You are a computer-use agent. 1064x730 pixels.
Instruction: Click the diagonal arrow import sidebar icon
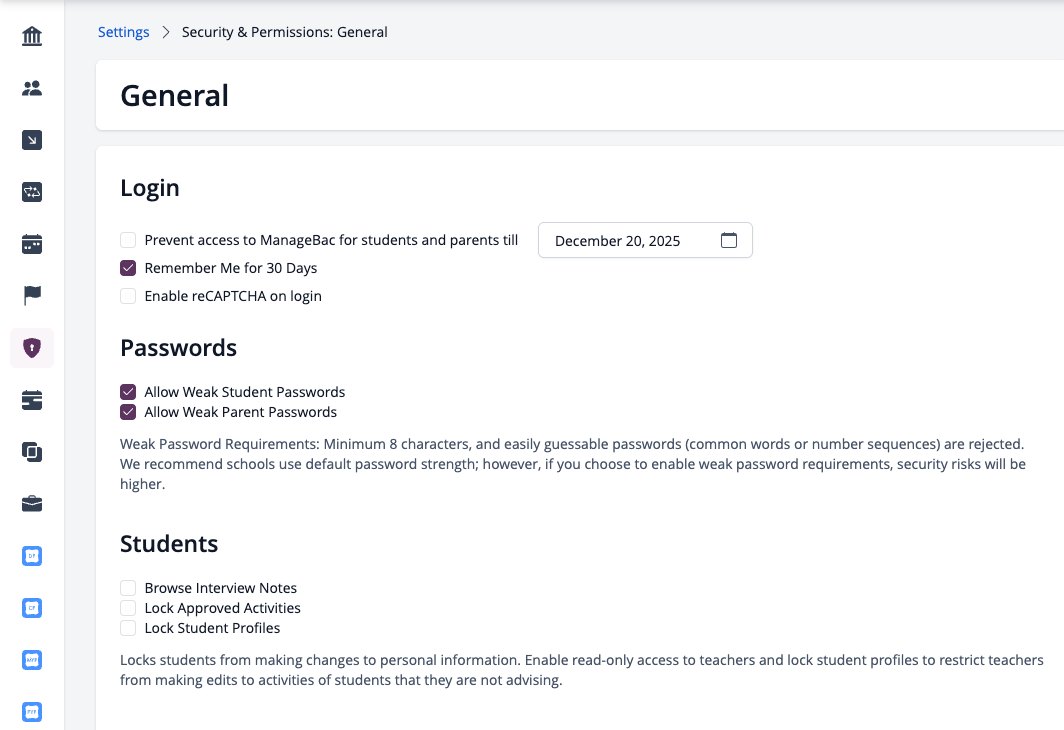32,140
